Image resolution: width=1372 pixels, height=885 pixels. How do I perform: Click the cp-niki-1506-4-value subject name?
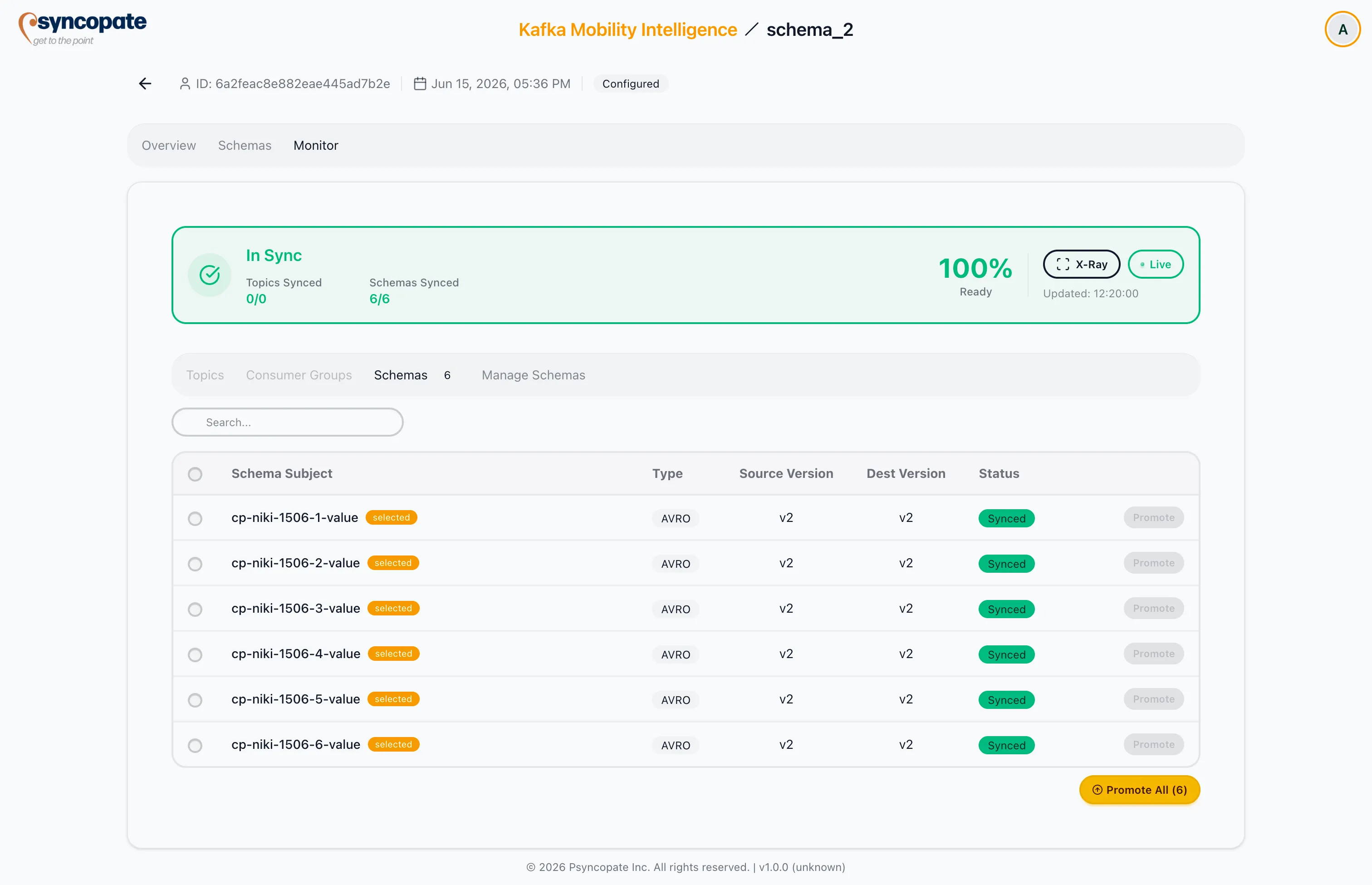coord(295,654)
